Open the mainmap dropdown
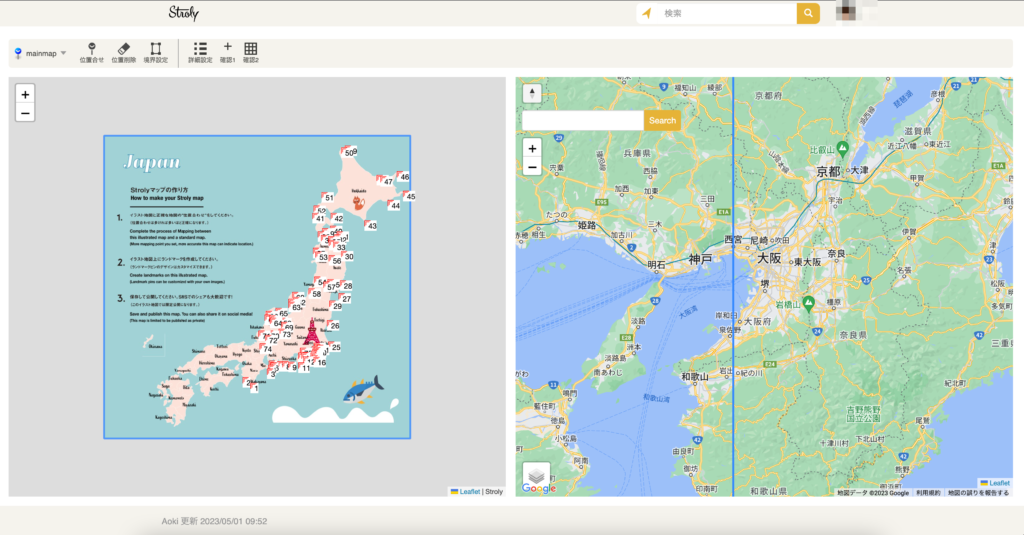 point(40,54)
